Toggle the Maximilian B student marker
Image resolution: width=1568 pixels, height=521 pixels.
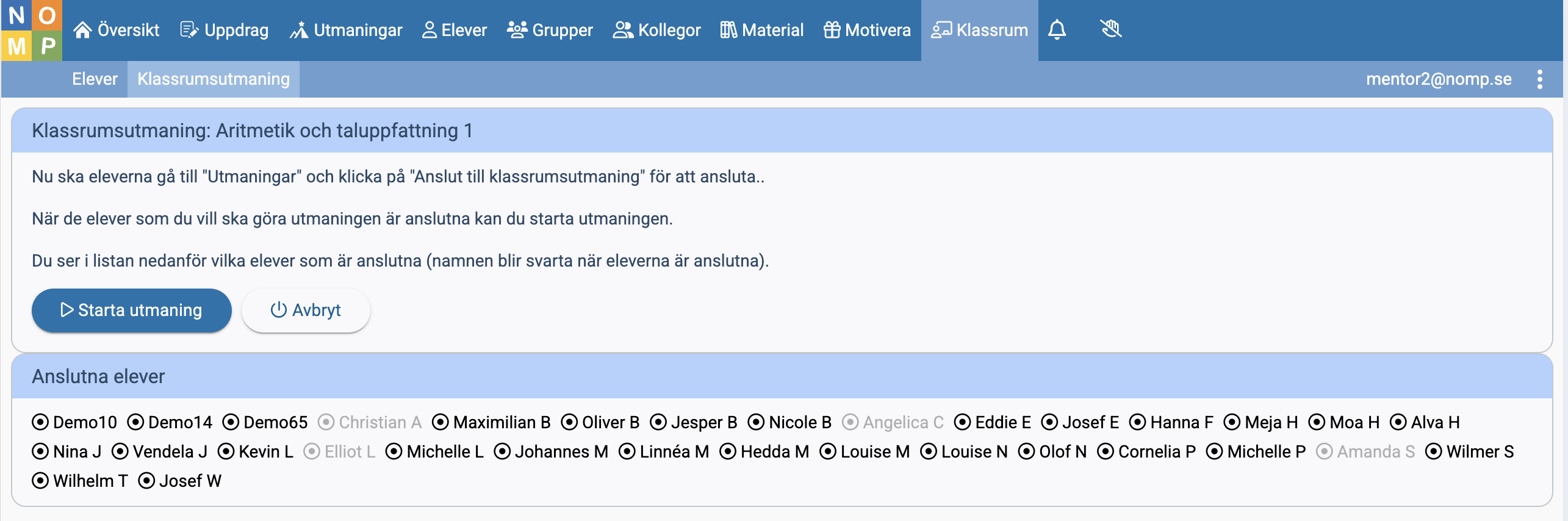click(x=441, y=422)
